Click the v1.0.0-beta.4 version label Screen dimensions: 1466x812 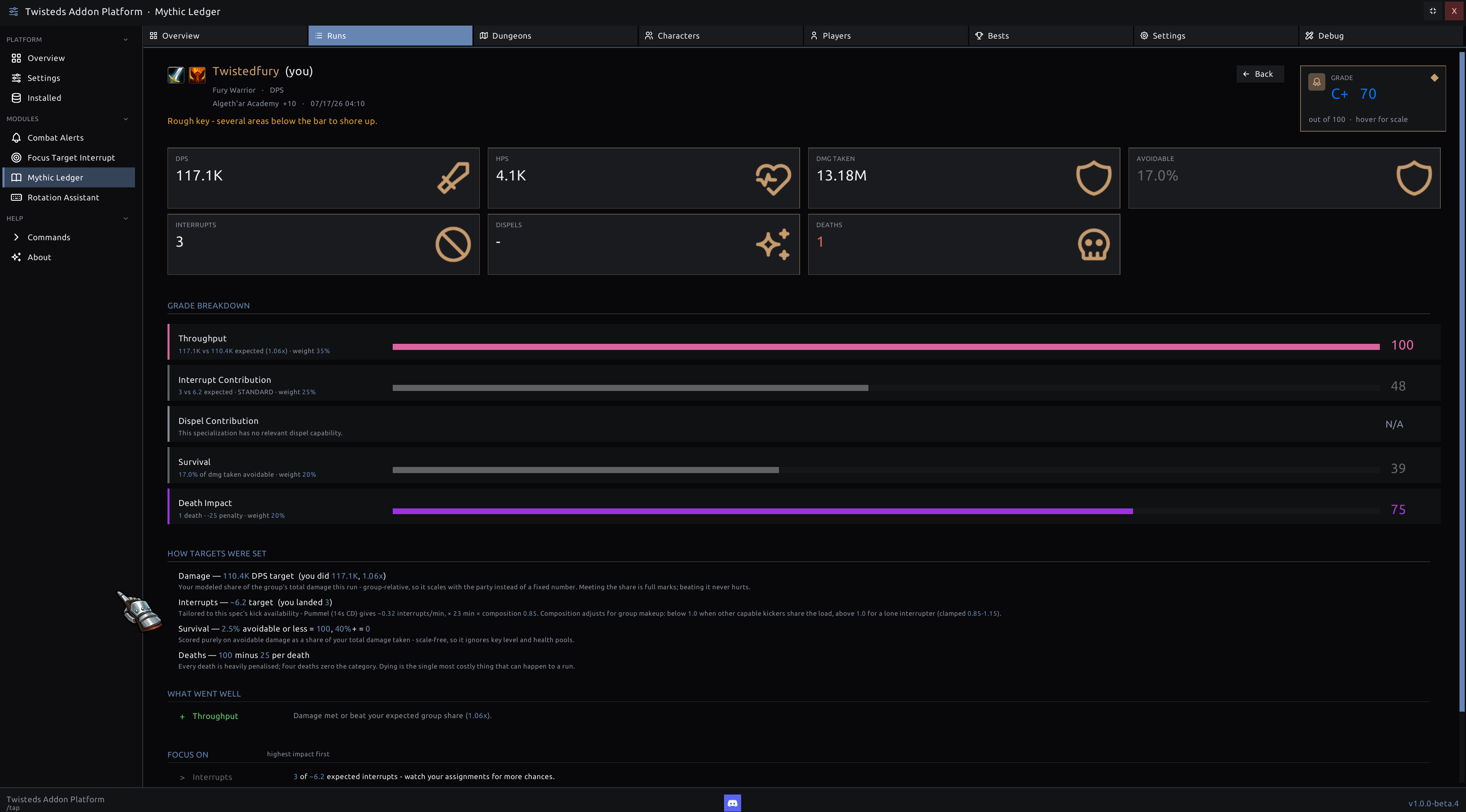[1433, 803]
